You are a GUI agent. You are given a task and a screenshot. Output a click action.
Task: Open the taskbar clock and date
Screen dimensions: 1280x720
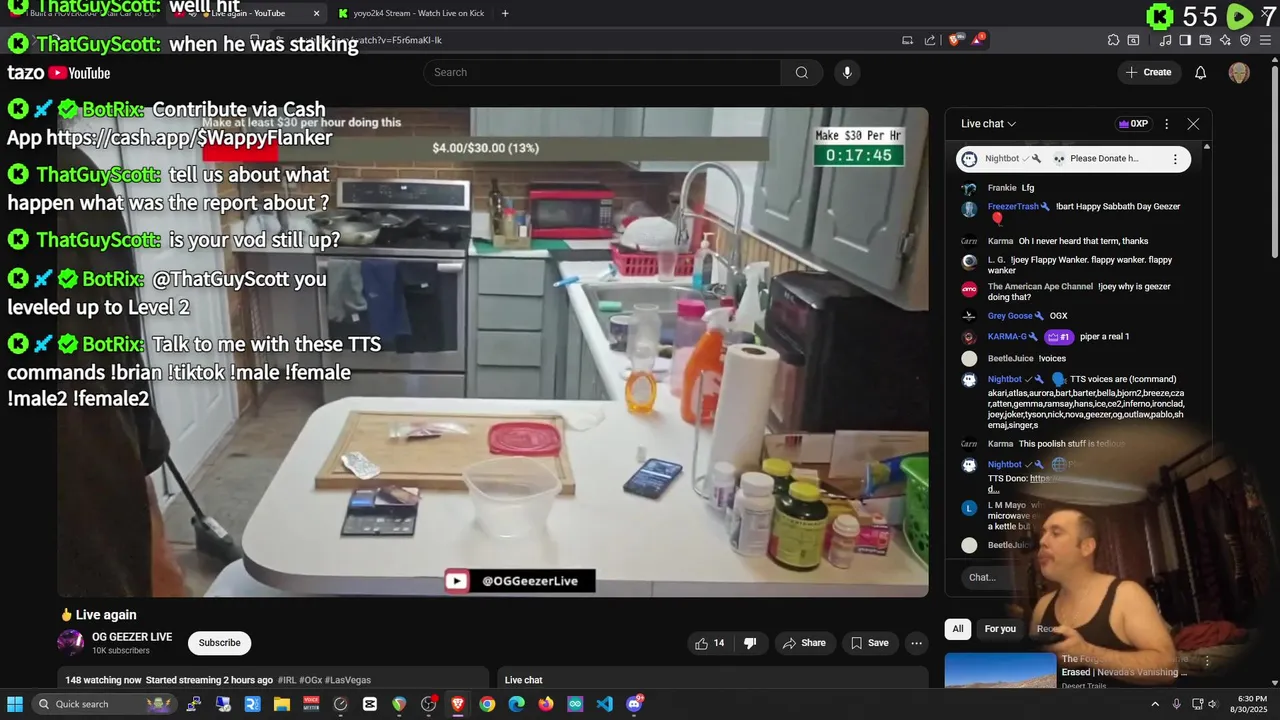(1252, 704)
